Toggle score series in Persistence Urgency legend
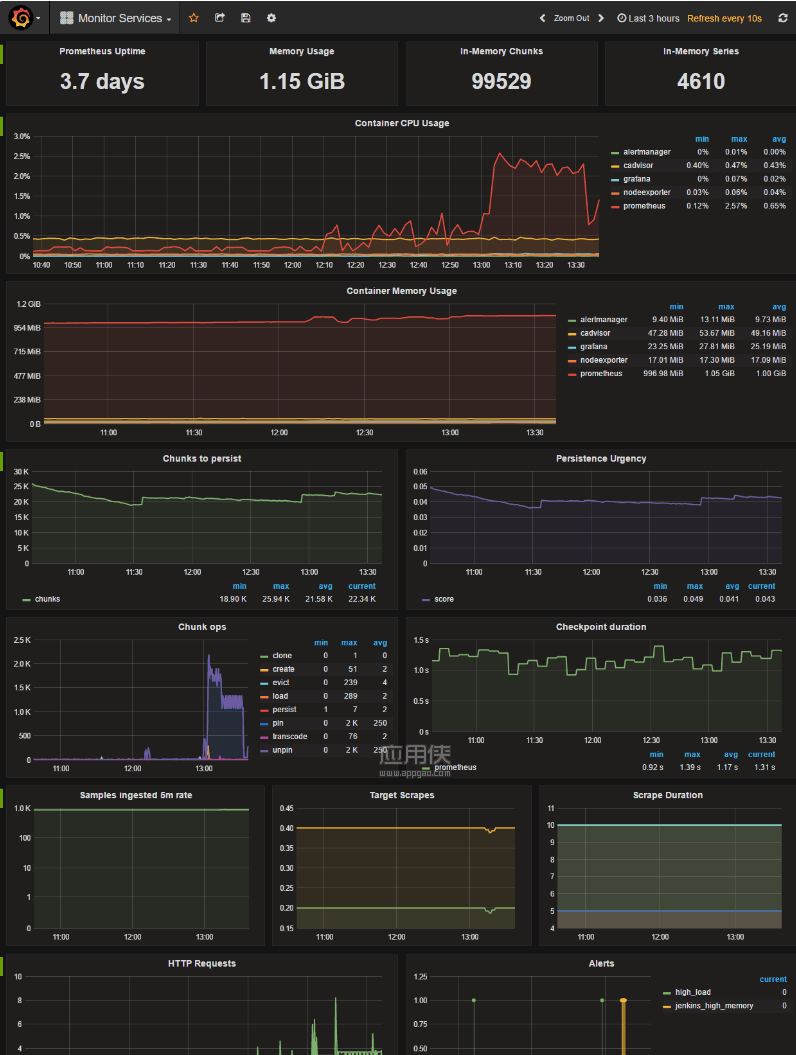796x1055 pixels. (443, 599)
